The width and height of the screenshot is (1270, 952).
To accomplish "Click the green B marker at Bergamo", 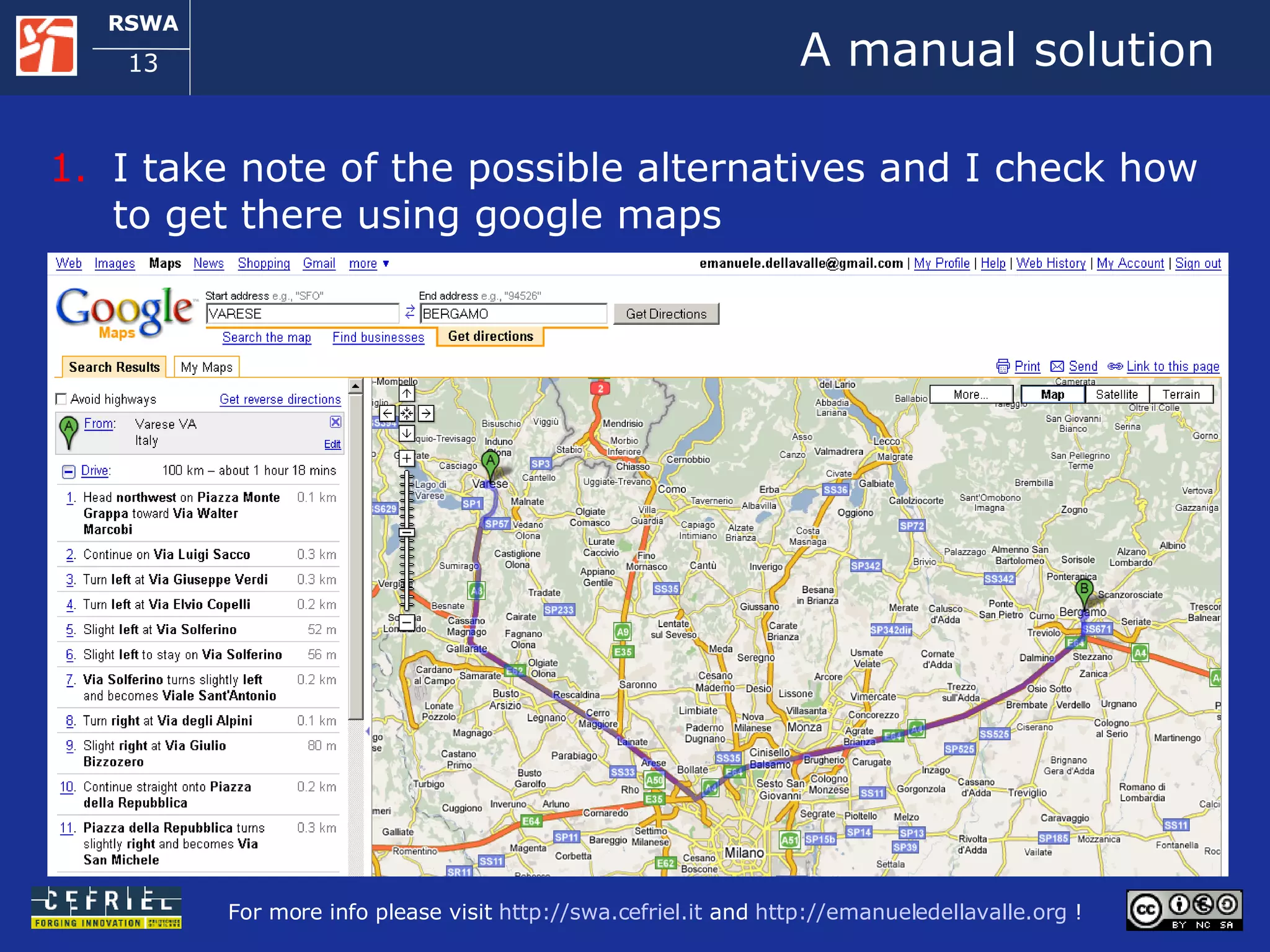I will click(x=1084, y=594).
